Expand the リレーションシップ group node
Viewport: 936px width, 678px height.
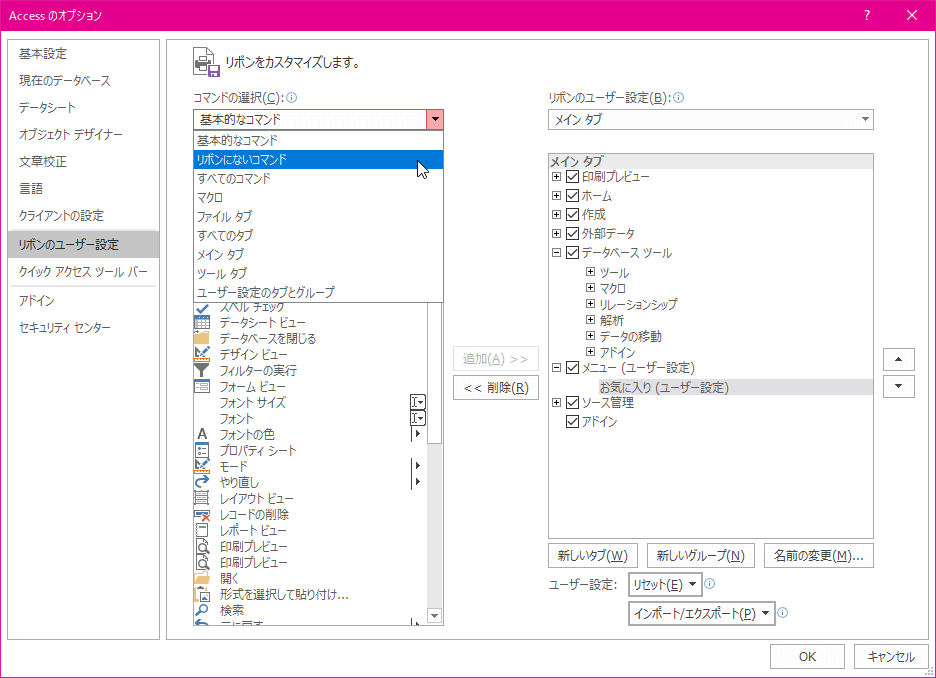coord(590,304)
